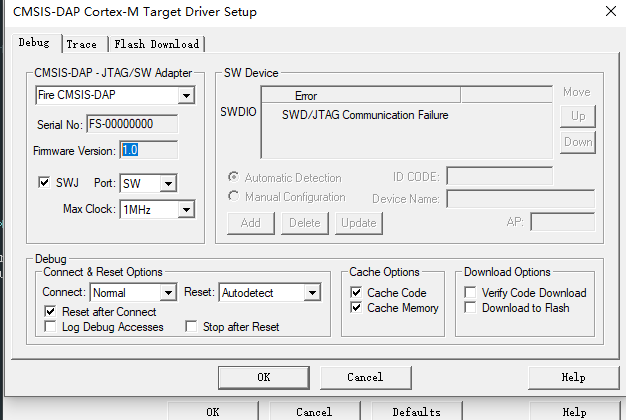This screenshot has width=626, height=420.
Task: Expand the Max Clock 1MHz dropdown
Action: 186,210
